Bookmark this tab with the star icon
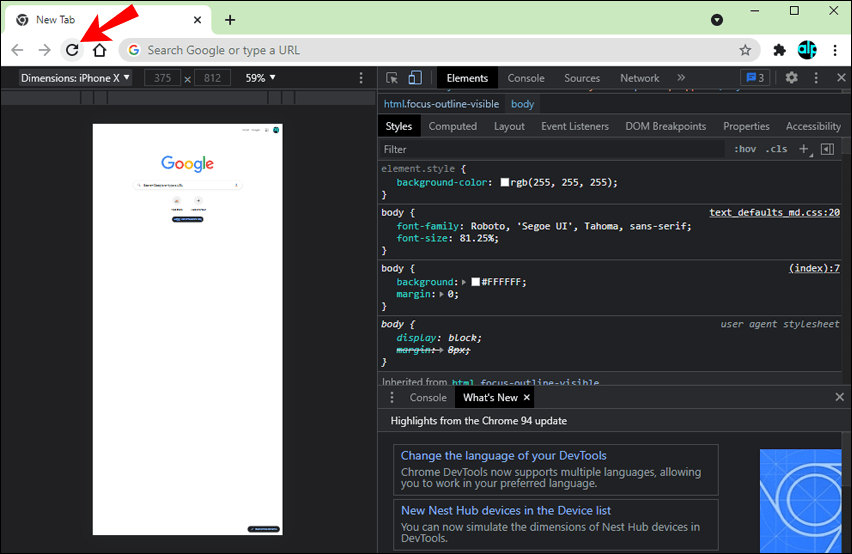Screen dimensions: 852x554 point(745,51)
